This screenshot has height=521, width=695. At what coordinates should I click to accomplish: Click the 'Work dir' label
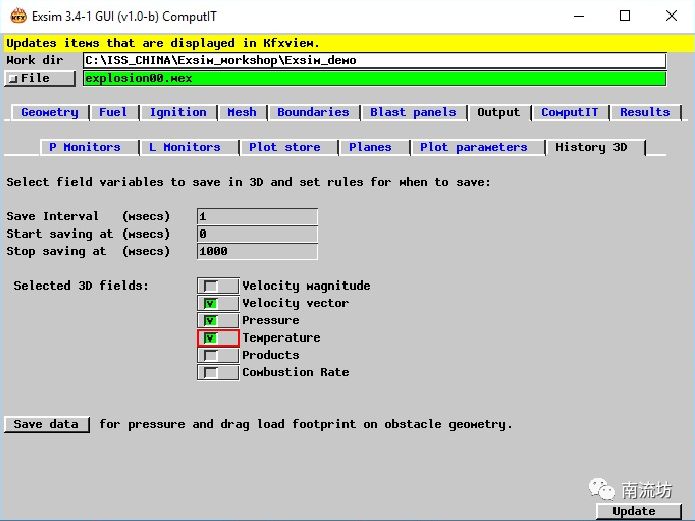(x=35, y=60)
